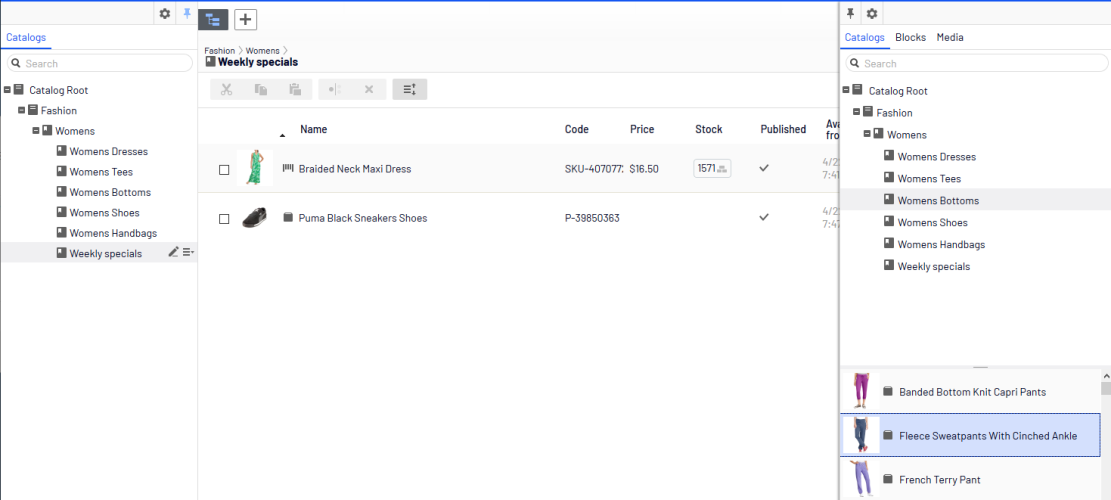Open the Media tab
The image size is (1111, 500).
tap(949, 37)
